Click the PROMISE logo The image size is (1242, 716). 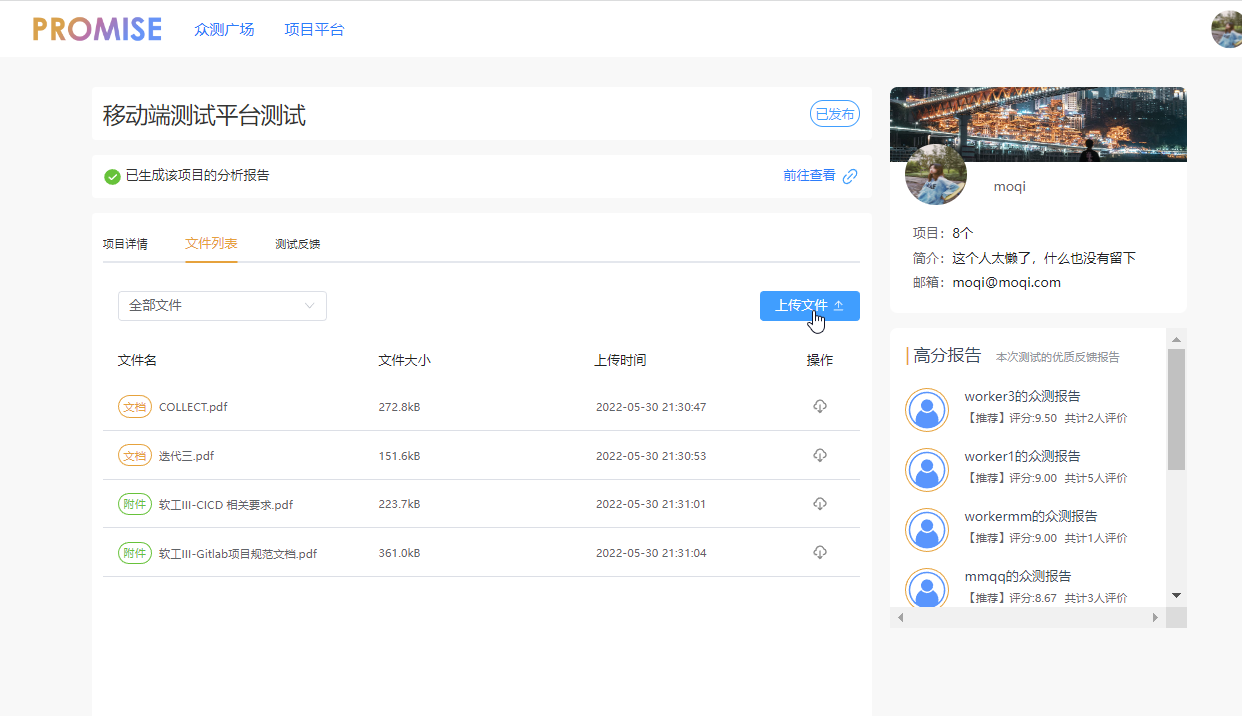click(97, 29)
